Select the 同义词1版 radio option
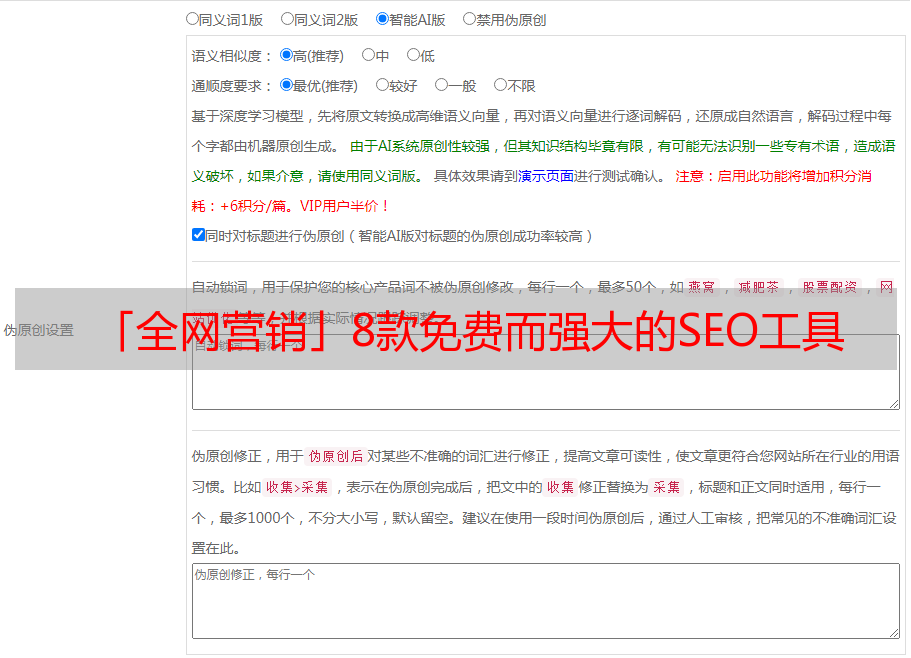This screenshot has height=658, width=911. (192, 19)
